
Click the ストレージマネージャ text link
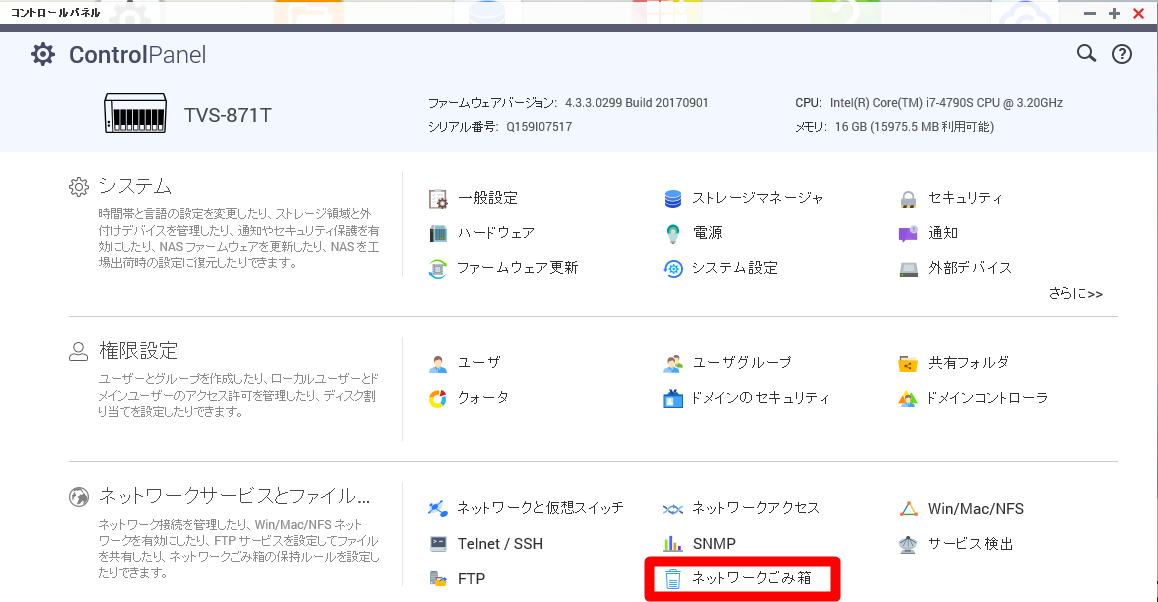pos(758,198)
